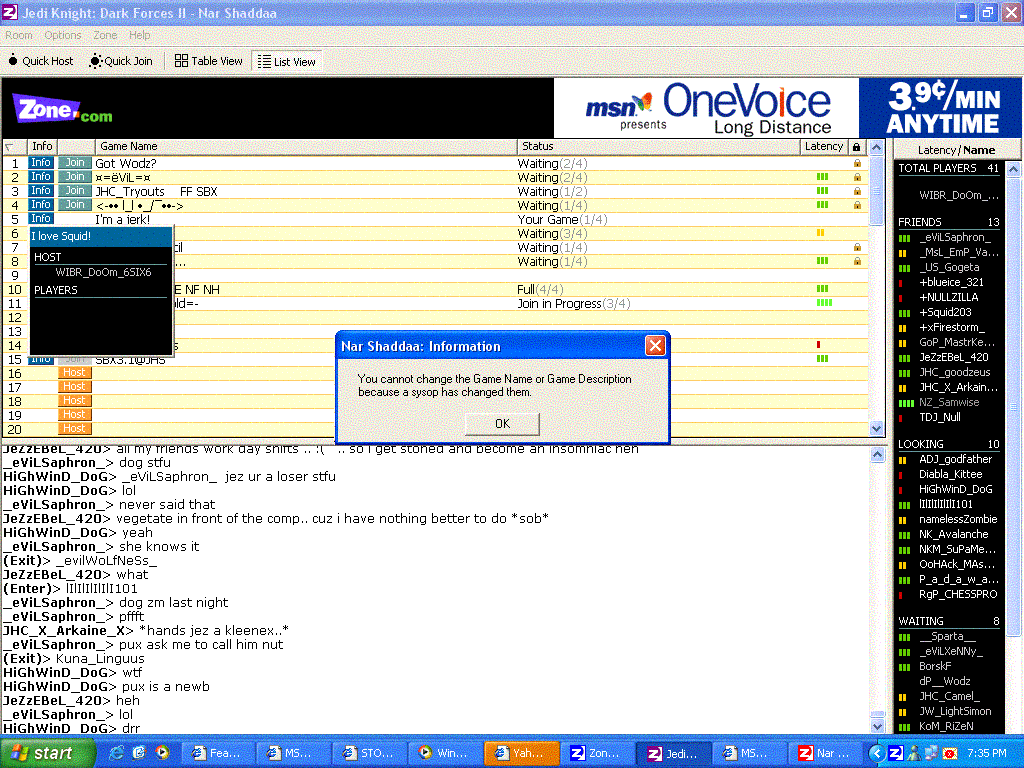Sort games by the Status column
This screenshot has height=768, width=1024.
tap(658, 147)
